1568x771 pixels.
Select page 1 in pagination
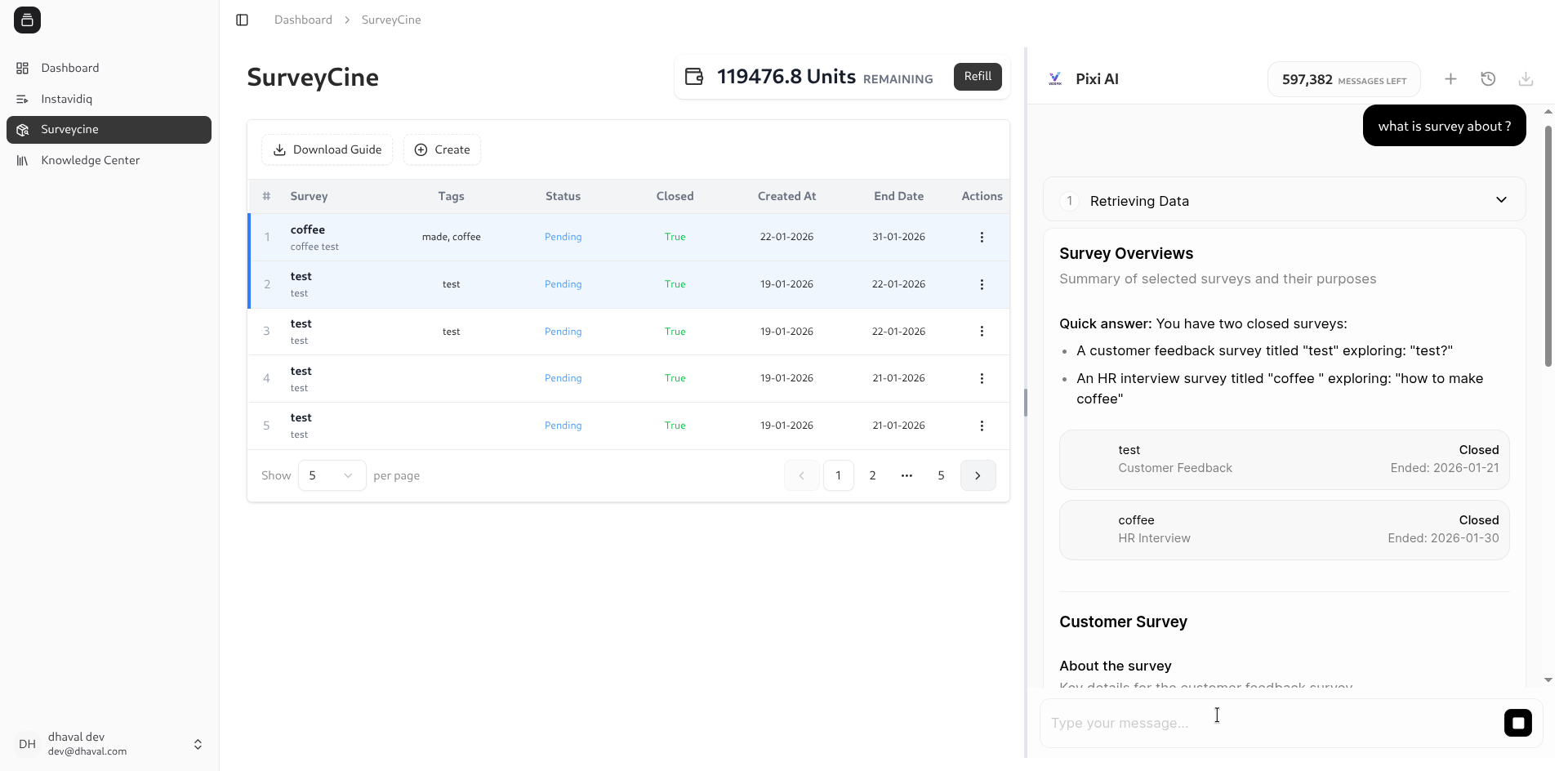[x=838, y=475]
